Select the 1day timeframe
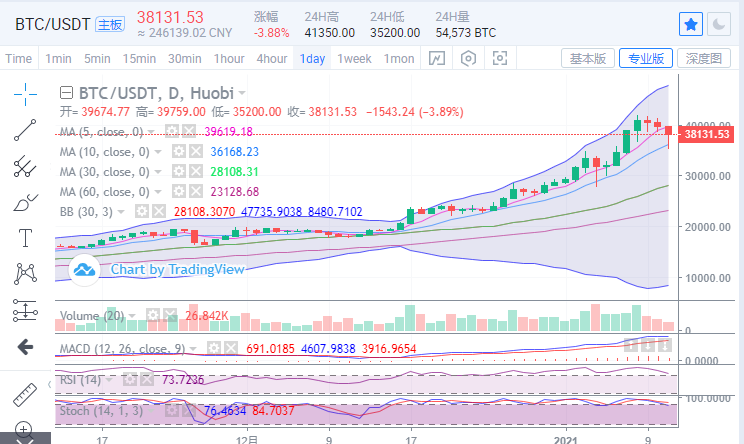Viewport: 744px width, 444px height. tap(312, 58)
